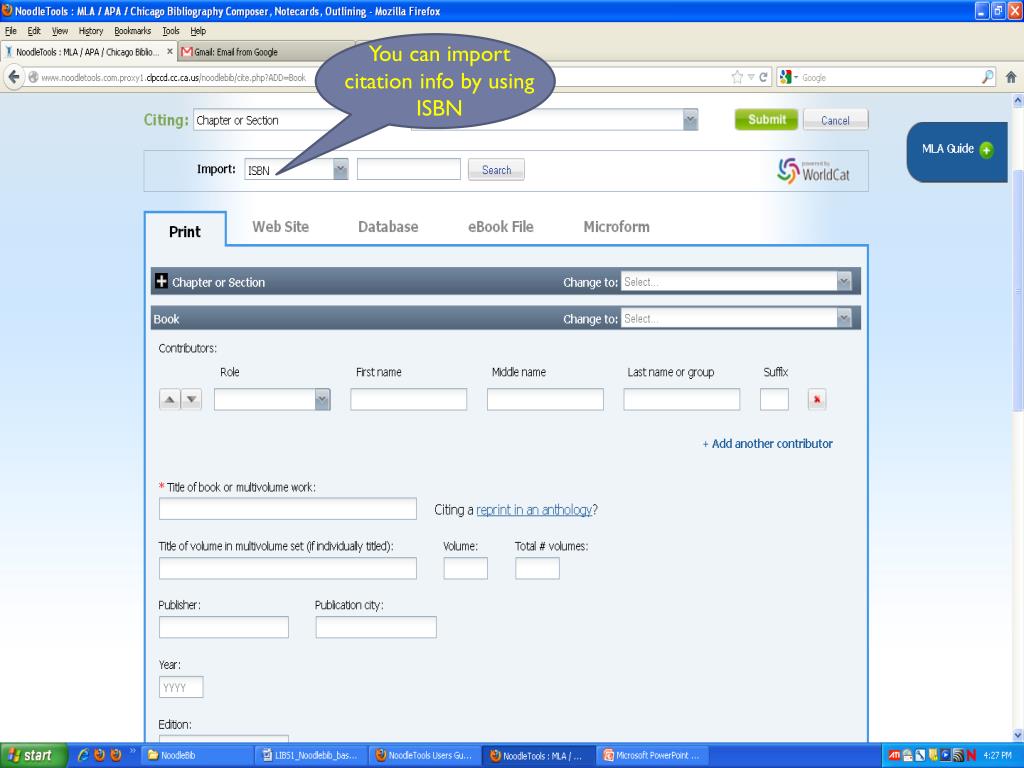Click the reload page icon
This screenshot has height=768, width=1024.
tap(763, 77)
